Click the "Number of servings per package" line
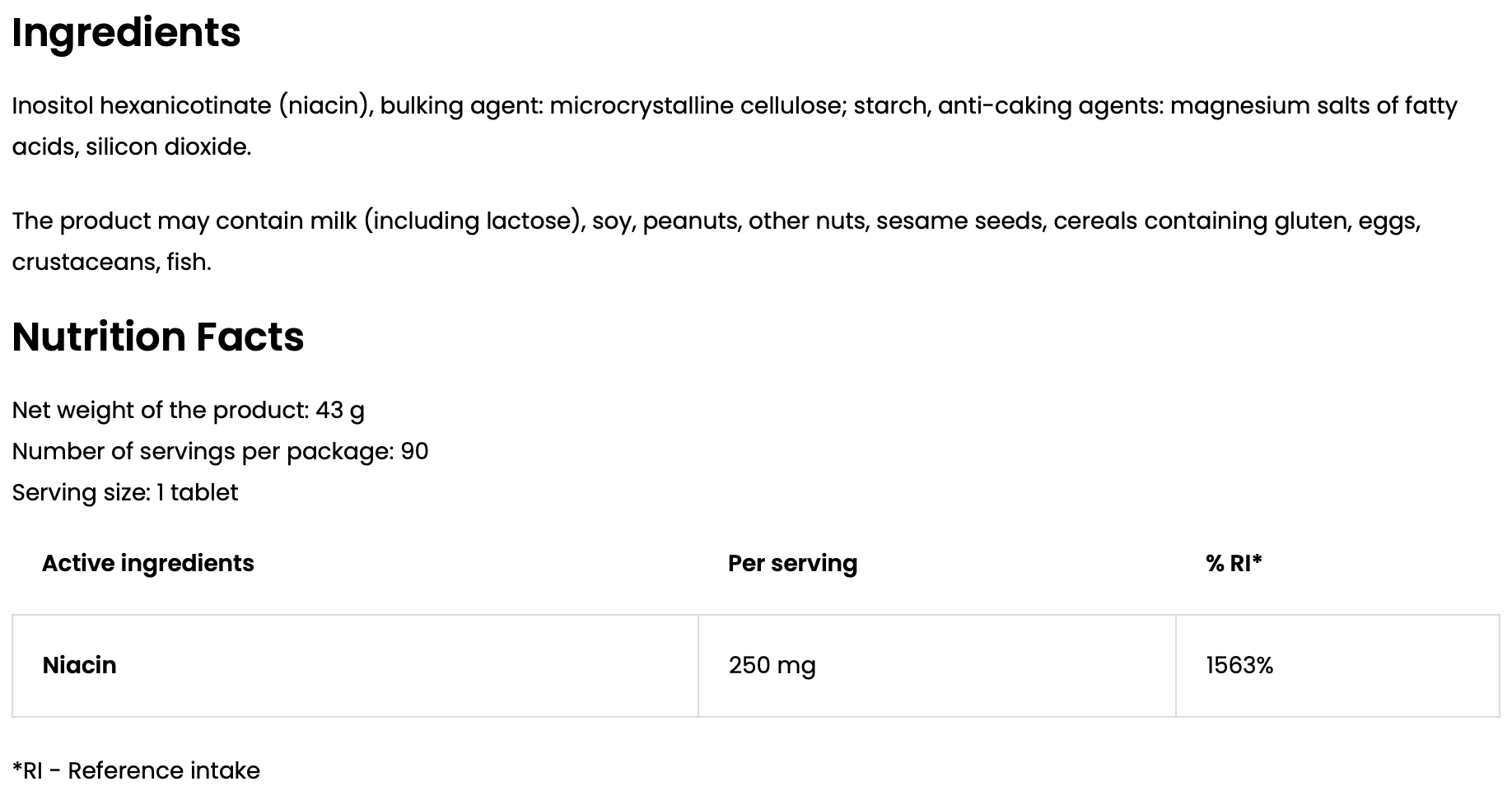1512x800 pixels. pos(220,452)
